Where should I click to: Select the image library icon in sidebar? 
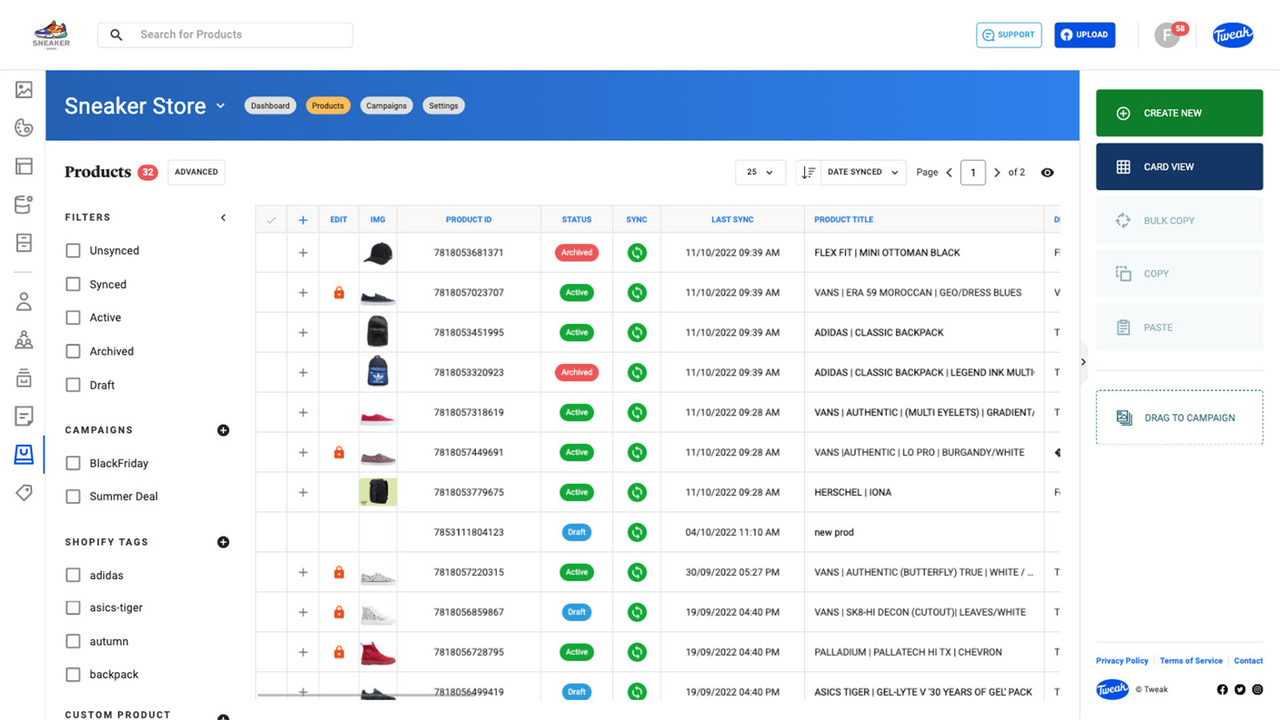click(24, 89)
